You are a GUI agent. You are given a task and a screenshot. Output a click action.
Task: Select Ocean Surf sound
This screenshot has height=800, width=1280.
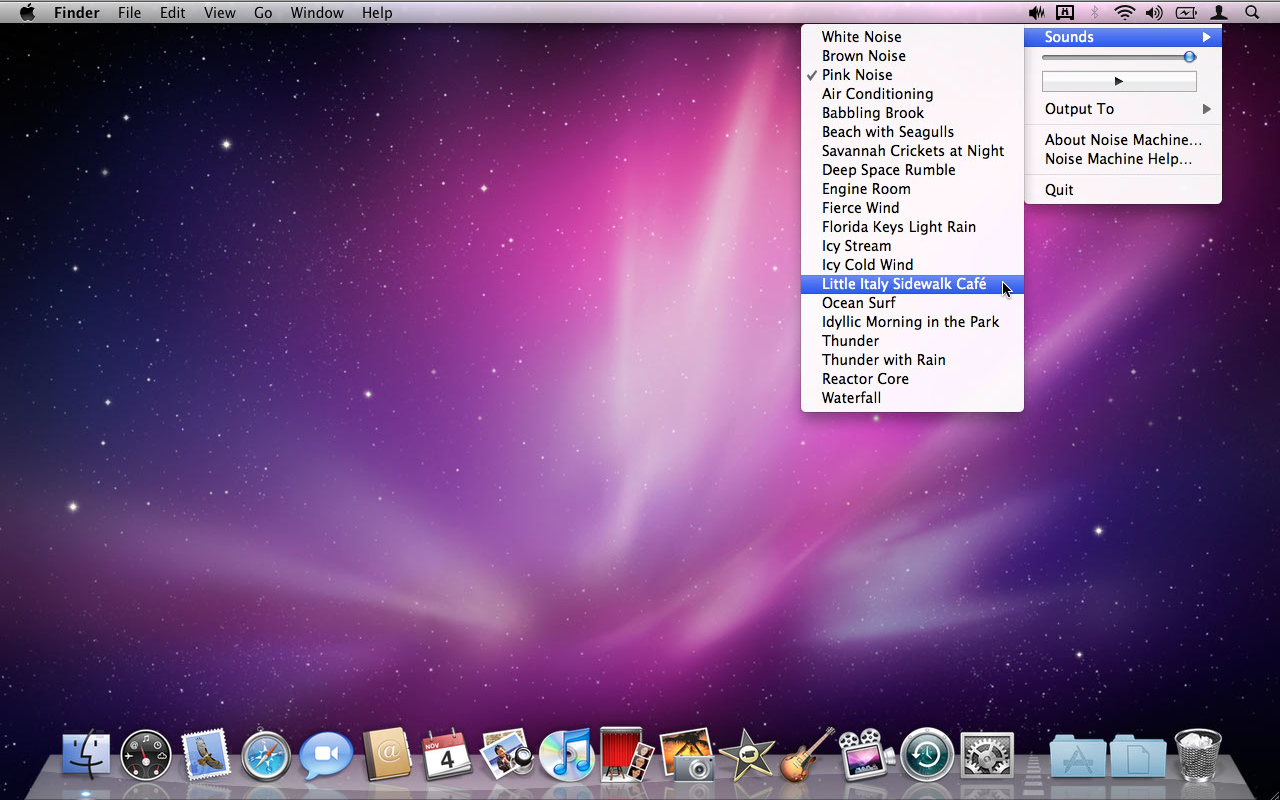[x=912, y=303]
